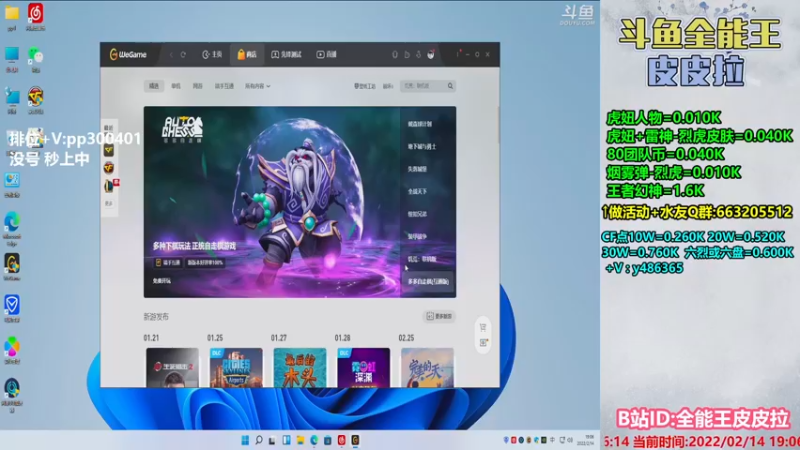Open the first recent game icon in sidebar

click(109, 150)
